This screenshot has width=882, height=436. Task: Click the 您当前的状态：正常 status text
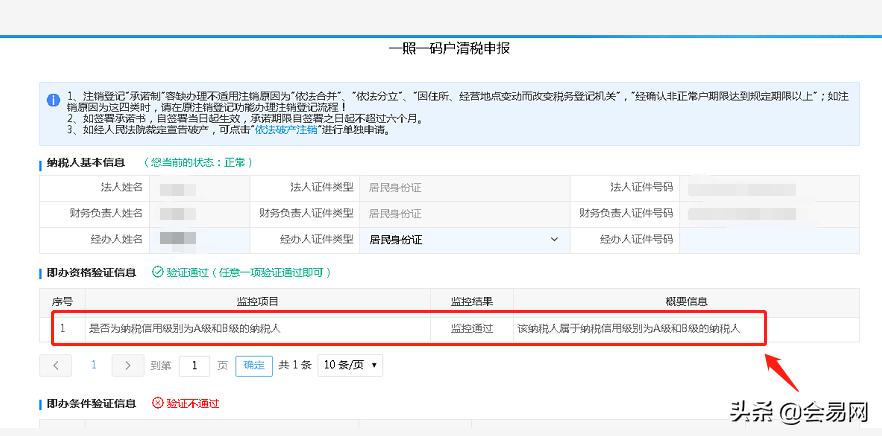(x=197, y=163)
